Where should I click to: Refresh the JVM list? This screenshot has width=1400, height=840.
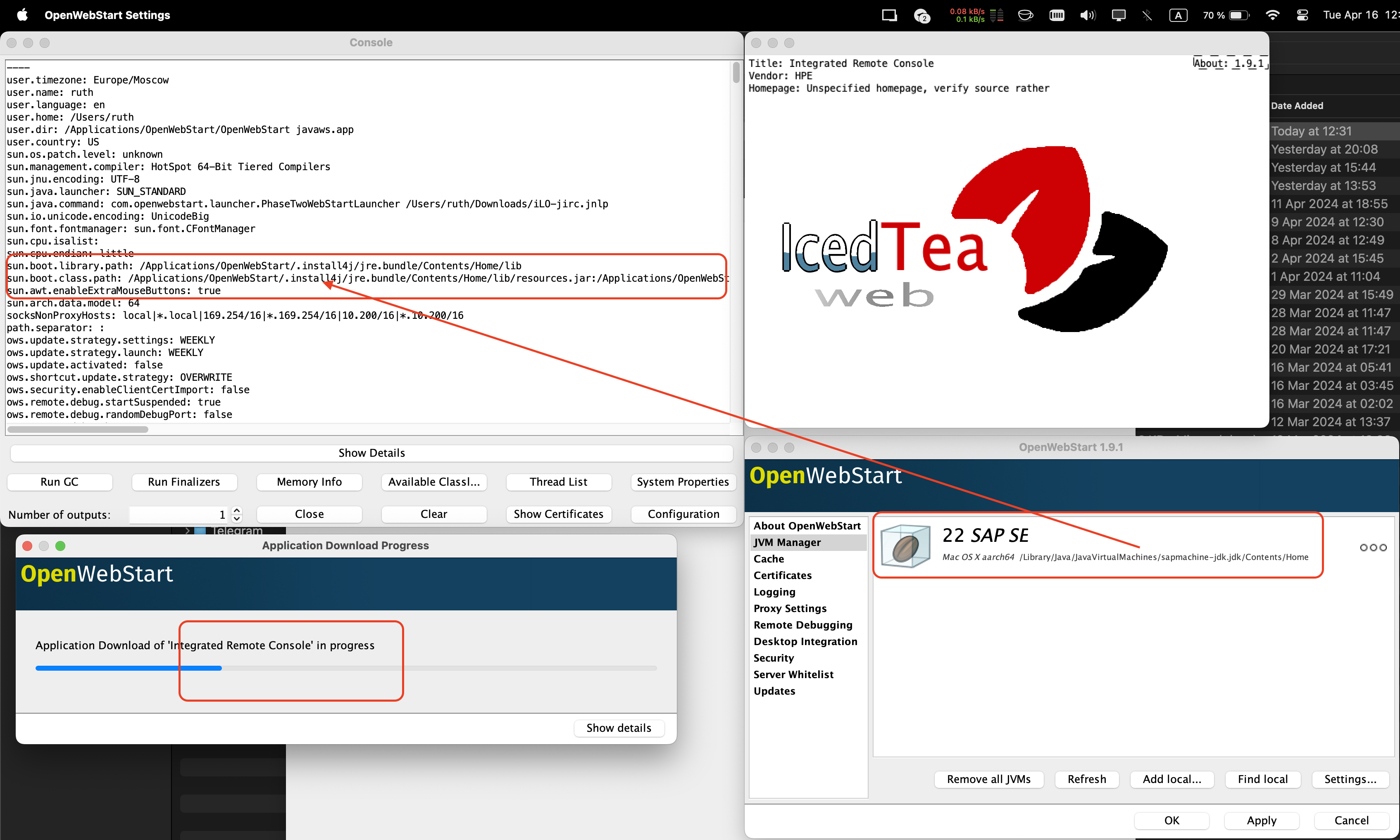[1087, 779]
